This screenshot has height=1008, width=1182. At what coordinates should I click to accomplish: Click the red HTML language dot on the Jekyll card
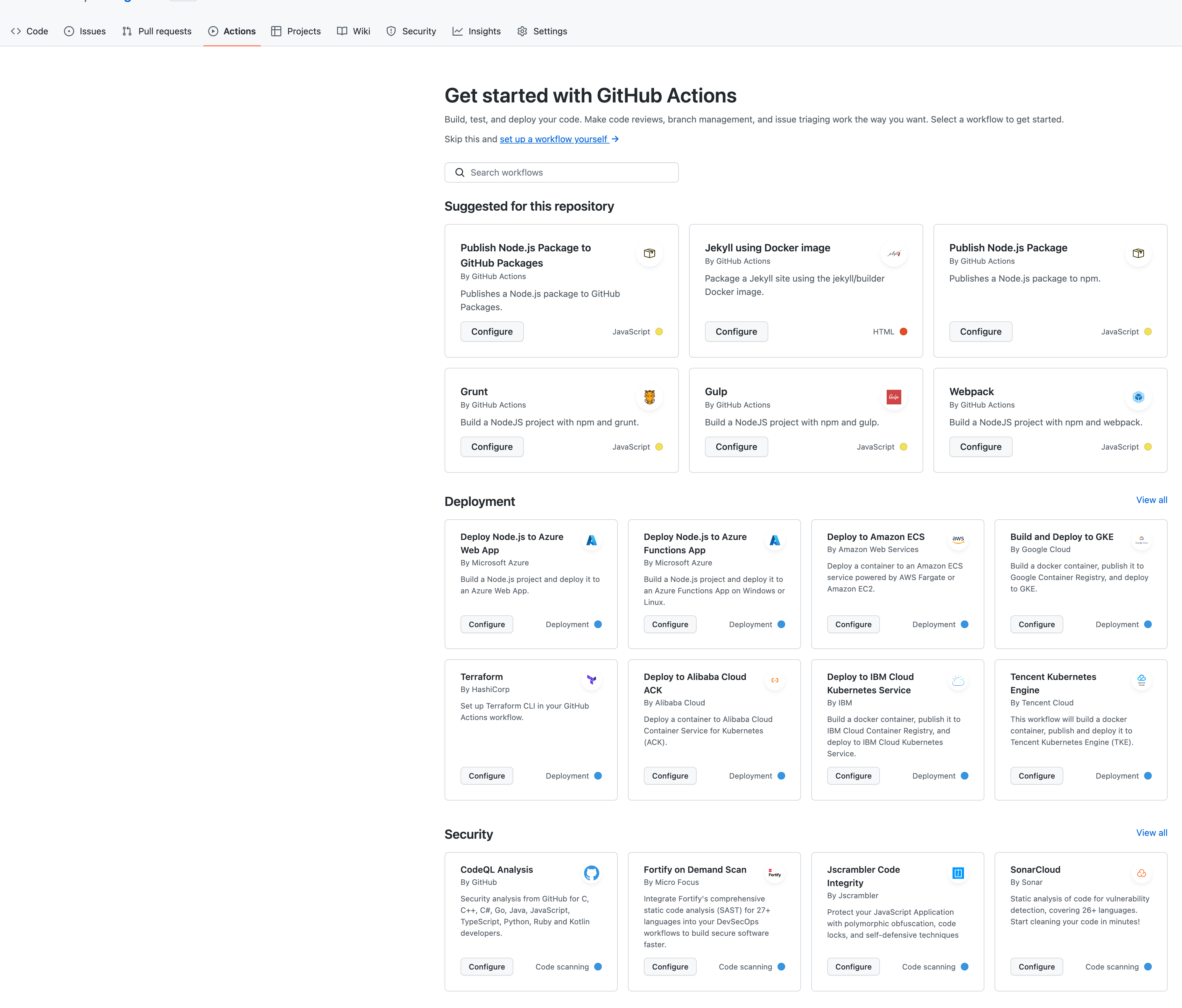(904, 332)
